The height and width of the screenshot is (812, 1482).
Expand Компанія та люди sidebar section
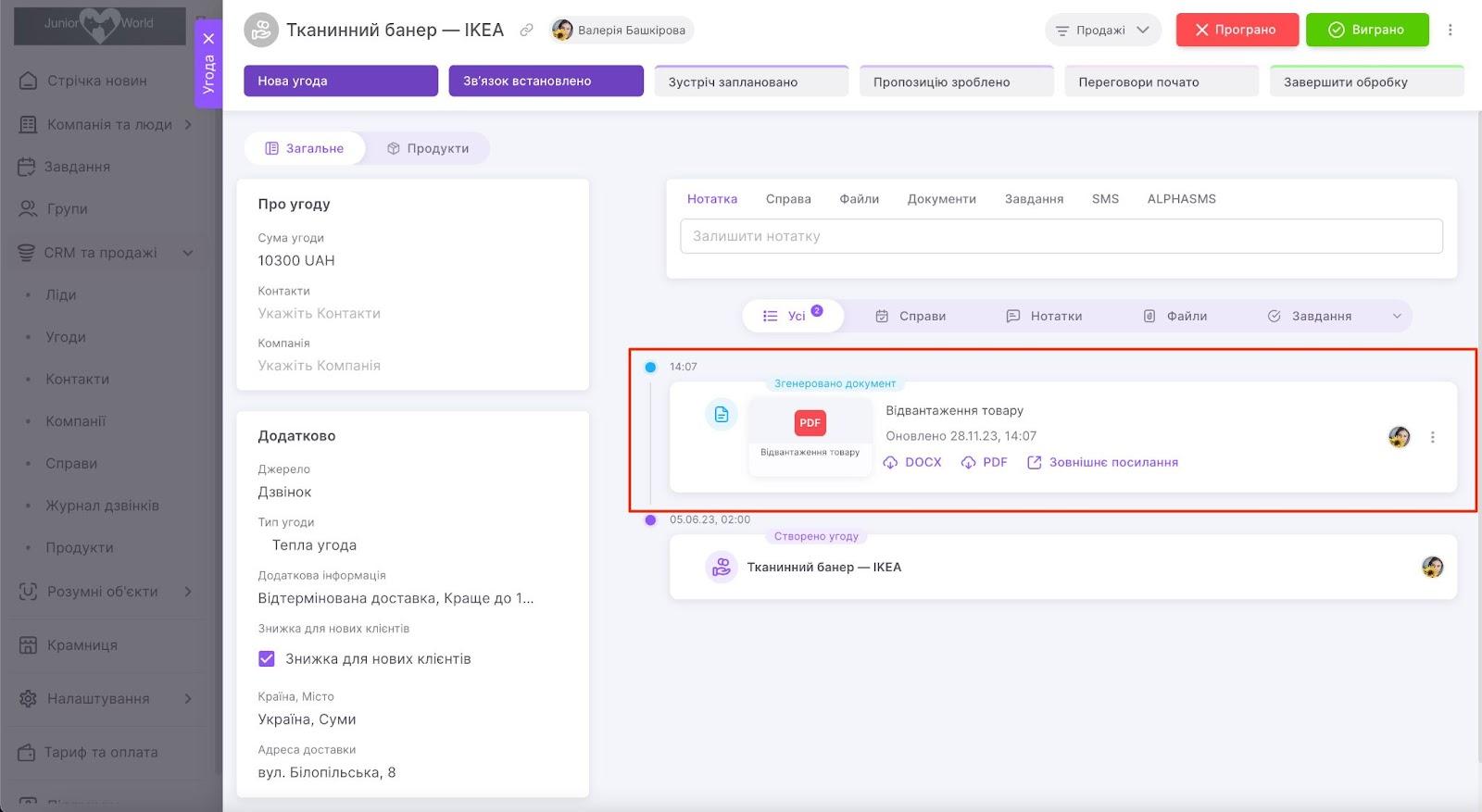pyautogui.click(x=188, y=124)
